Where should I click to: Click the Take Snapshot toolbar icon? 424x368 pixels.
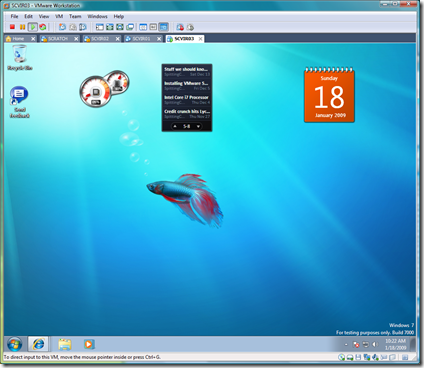point(62,27)
